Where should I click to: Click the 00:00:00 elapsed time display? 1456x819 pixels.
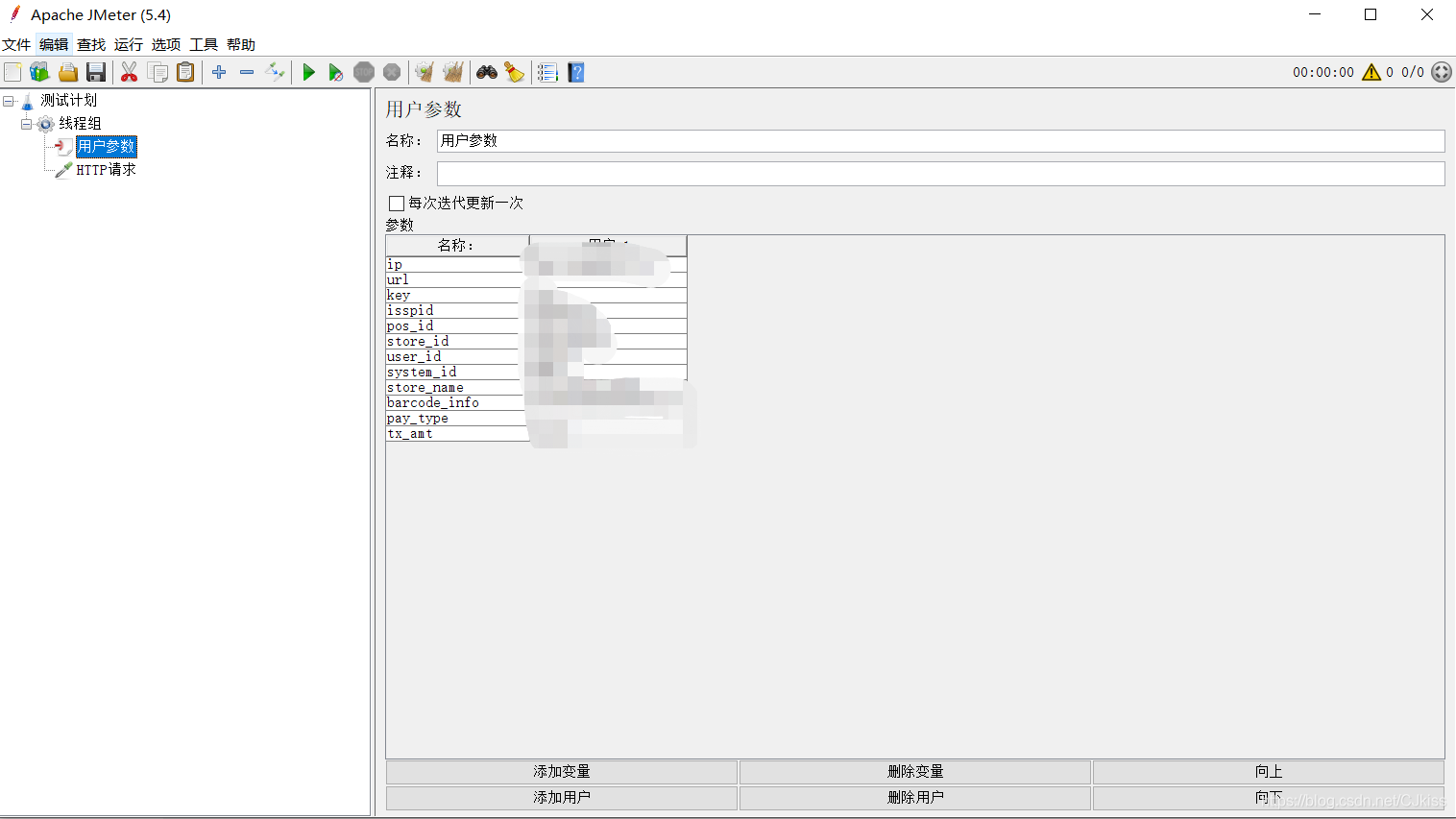pyautogui.click(x=1323, y=72)
